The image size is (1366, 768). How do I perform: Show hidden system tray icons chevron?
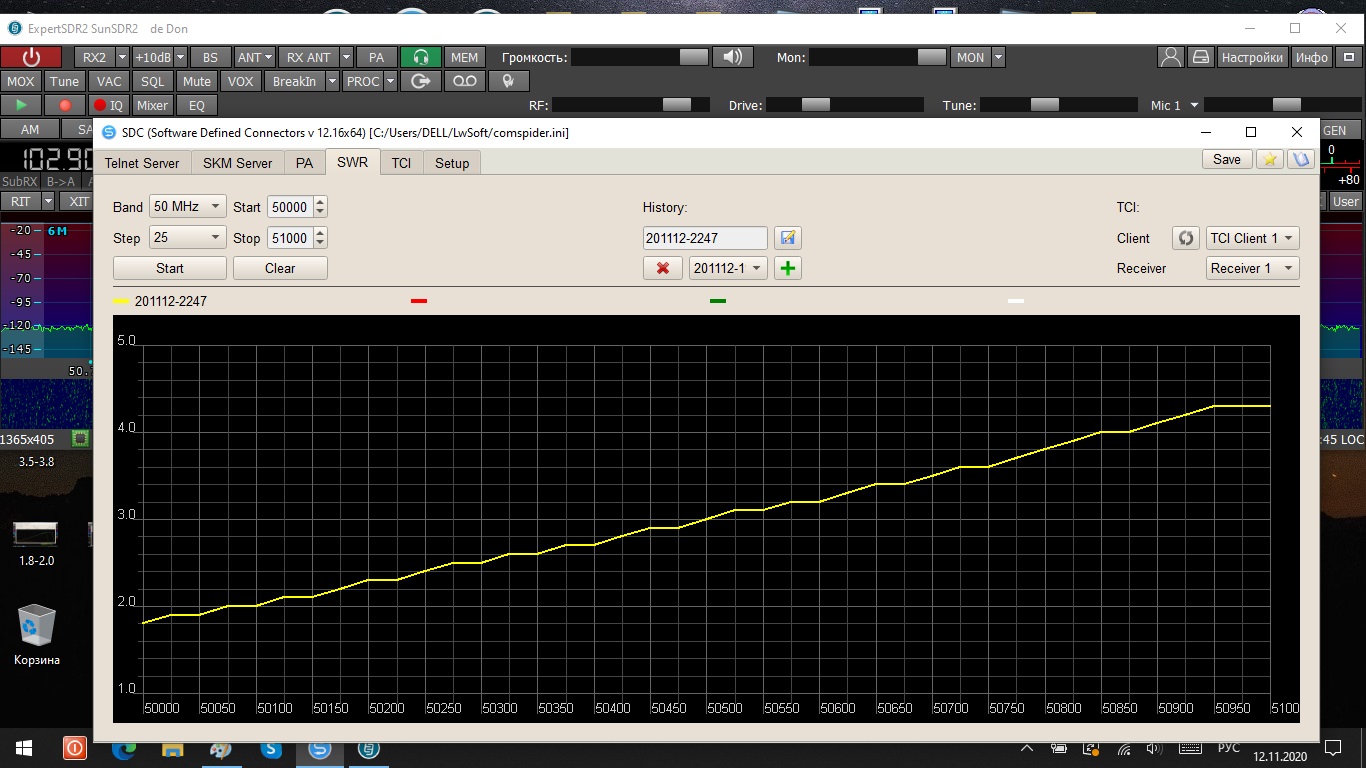point(1027,748)
